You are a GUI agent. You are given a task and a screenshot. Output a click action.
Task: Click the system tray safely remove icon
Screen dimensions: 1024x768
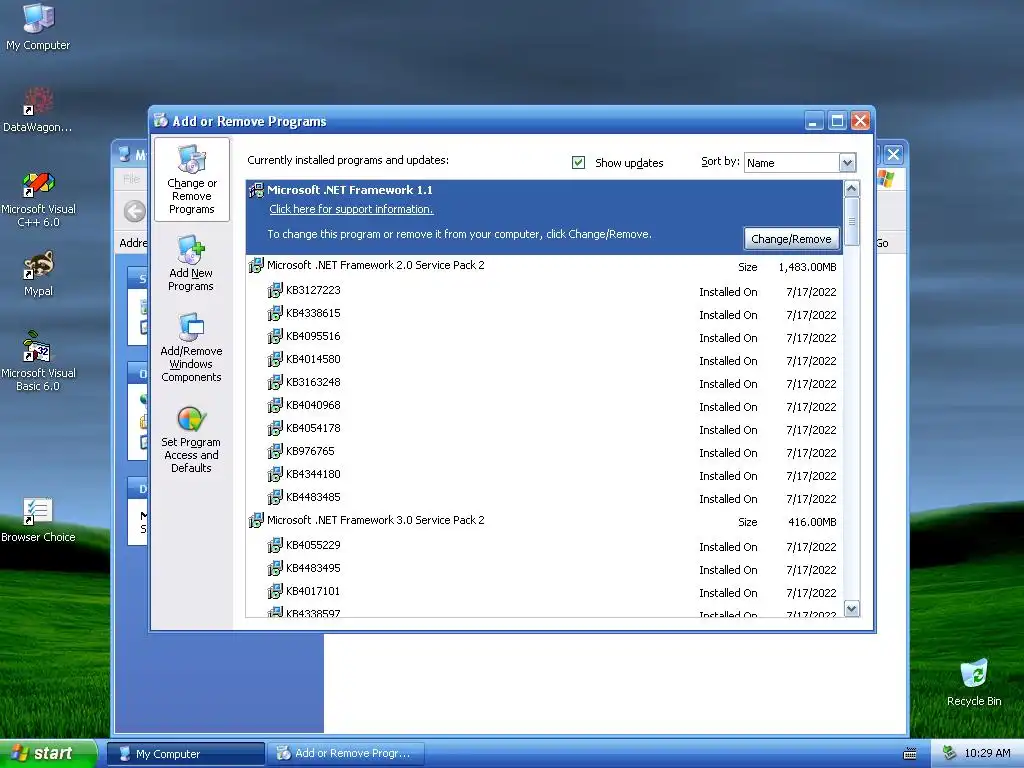point(949,753)
